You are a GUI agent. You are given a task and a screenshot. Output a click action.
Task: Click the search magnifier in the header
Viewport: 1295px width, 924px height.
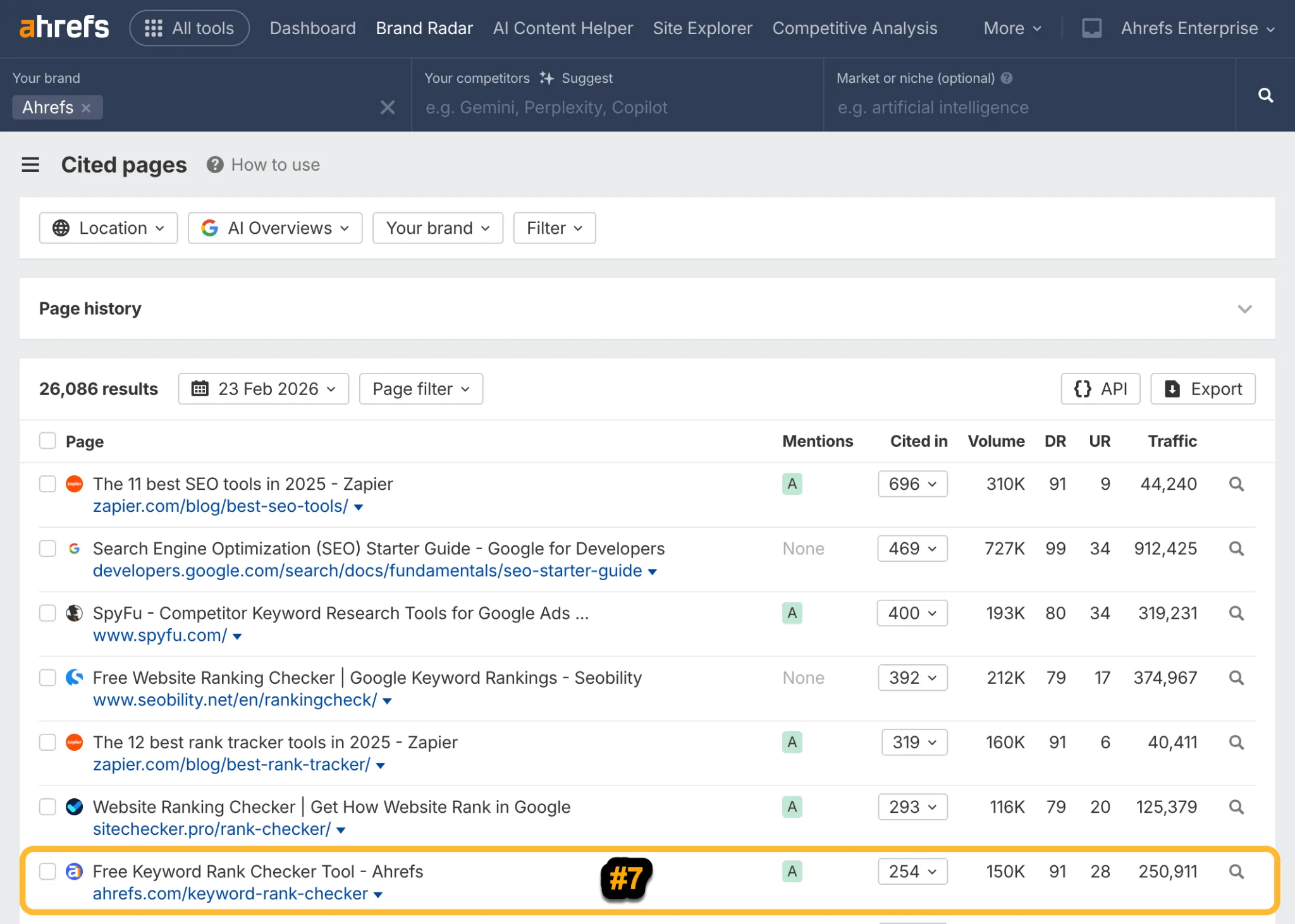[1265, 95]
